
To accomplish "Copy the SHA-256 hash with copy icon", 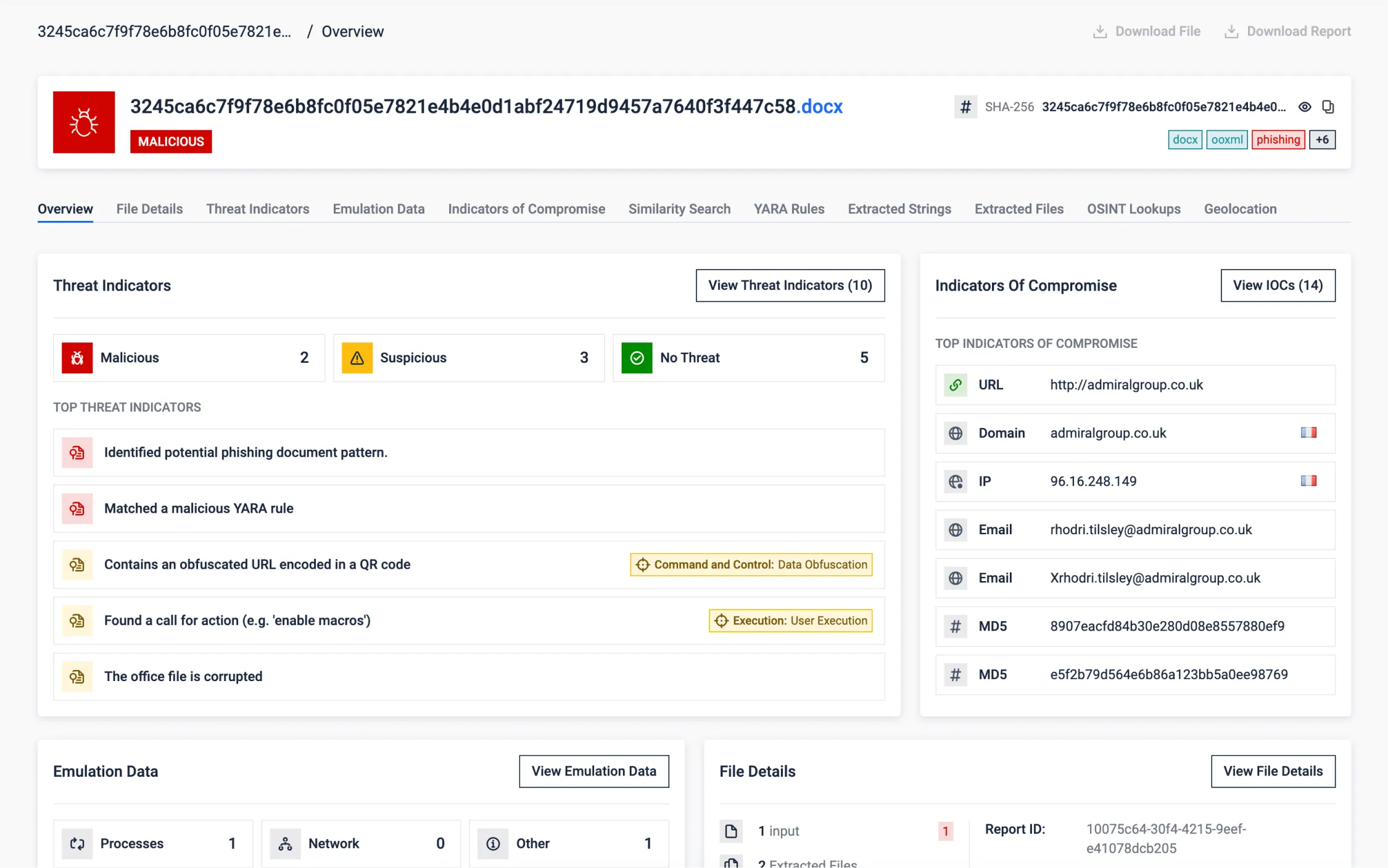I will click(x=1328, y=107).
